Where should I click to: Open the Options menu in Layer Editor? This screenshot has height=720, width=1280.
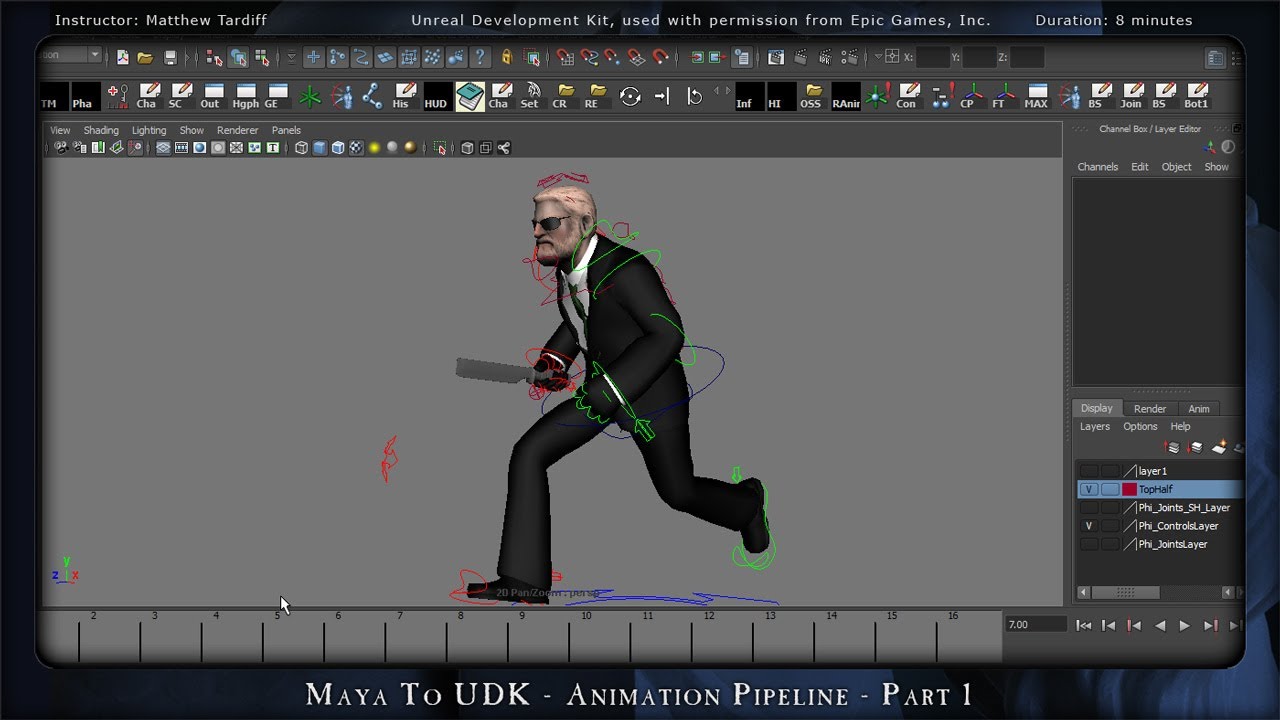[1140, 426]
